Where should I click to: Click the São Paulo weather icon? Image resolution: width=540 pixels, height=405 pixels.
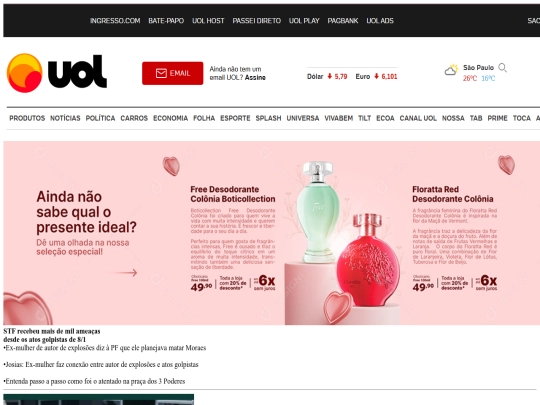coord(451,70)
